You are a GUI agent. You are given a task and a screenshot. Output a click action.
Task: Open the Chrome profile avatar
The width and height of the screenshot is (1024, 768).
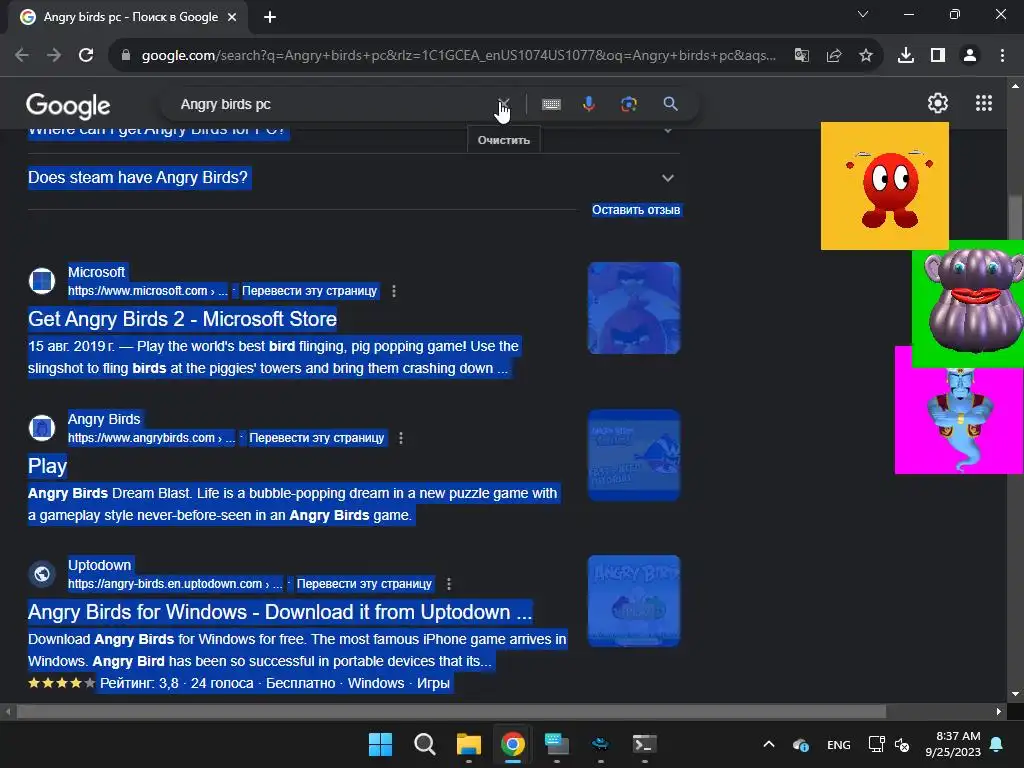point(970,56)
